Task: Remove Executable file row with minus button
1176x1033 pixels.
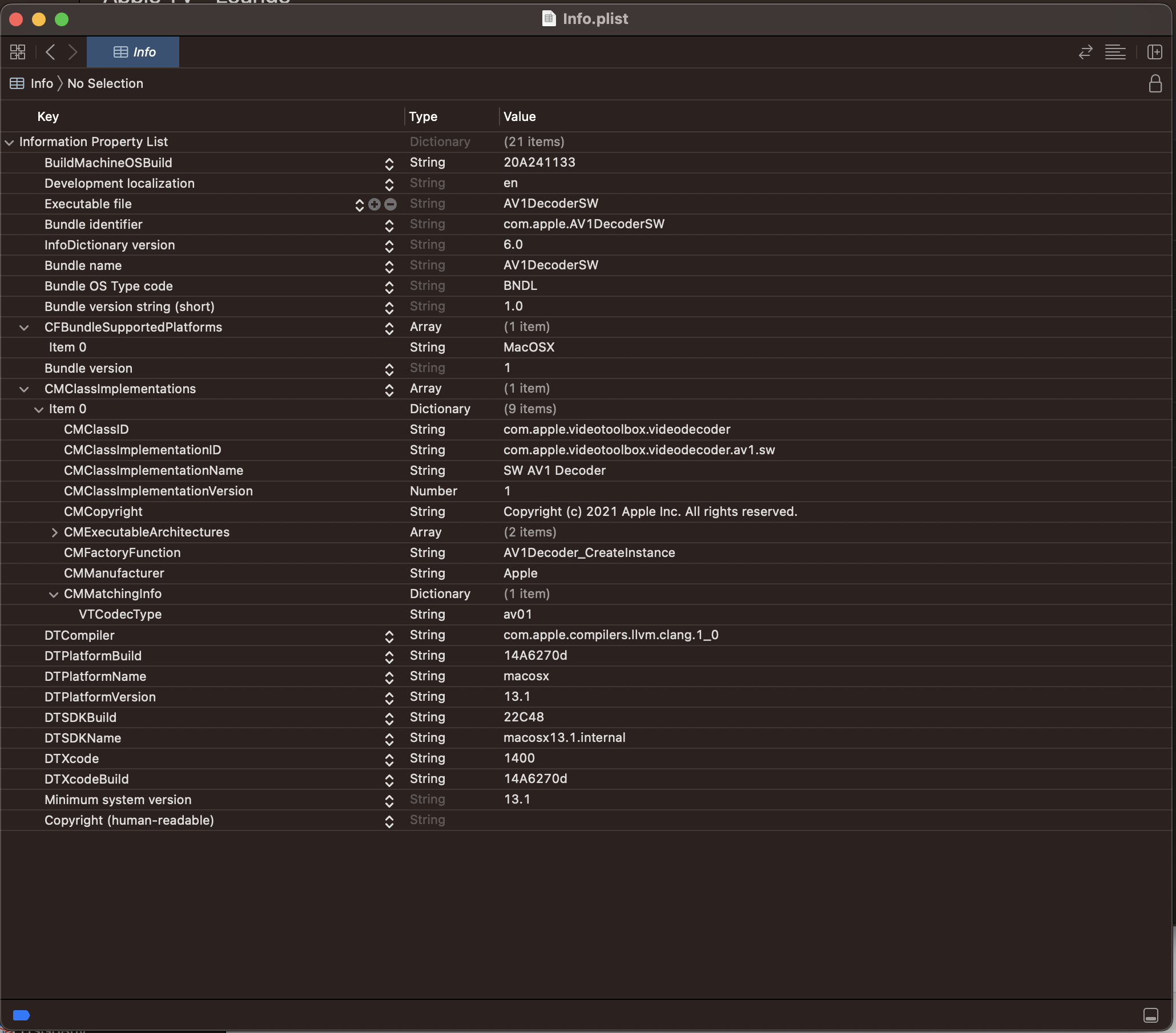Action: (x=390, y=204)
